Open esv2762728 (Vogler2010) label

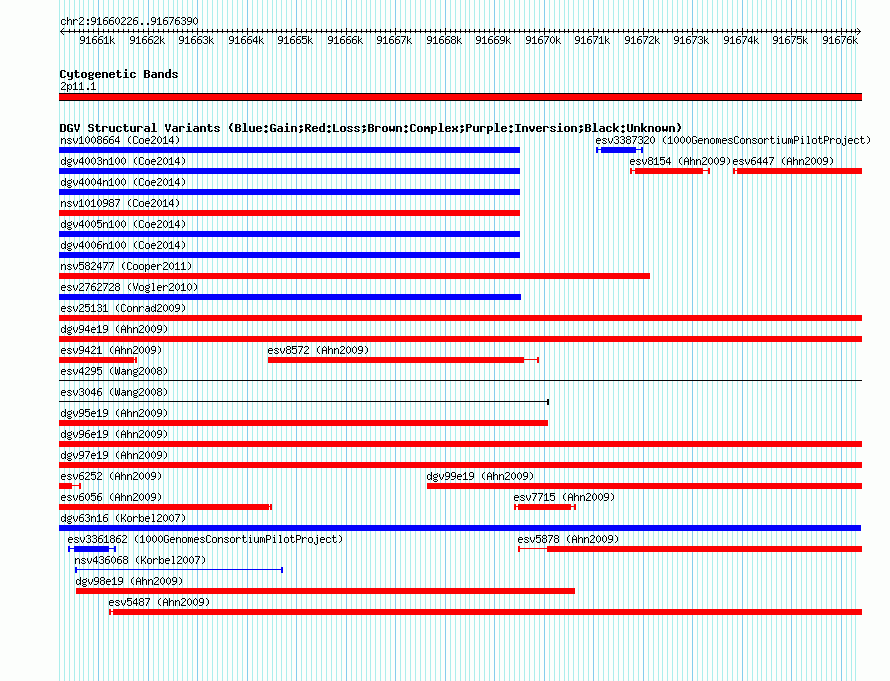(129, 287)
